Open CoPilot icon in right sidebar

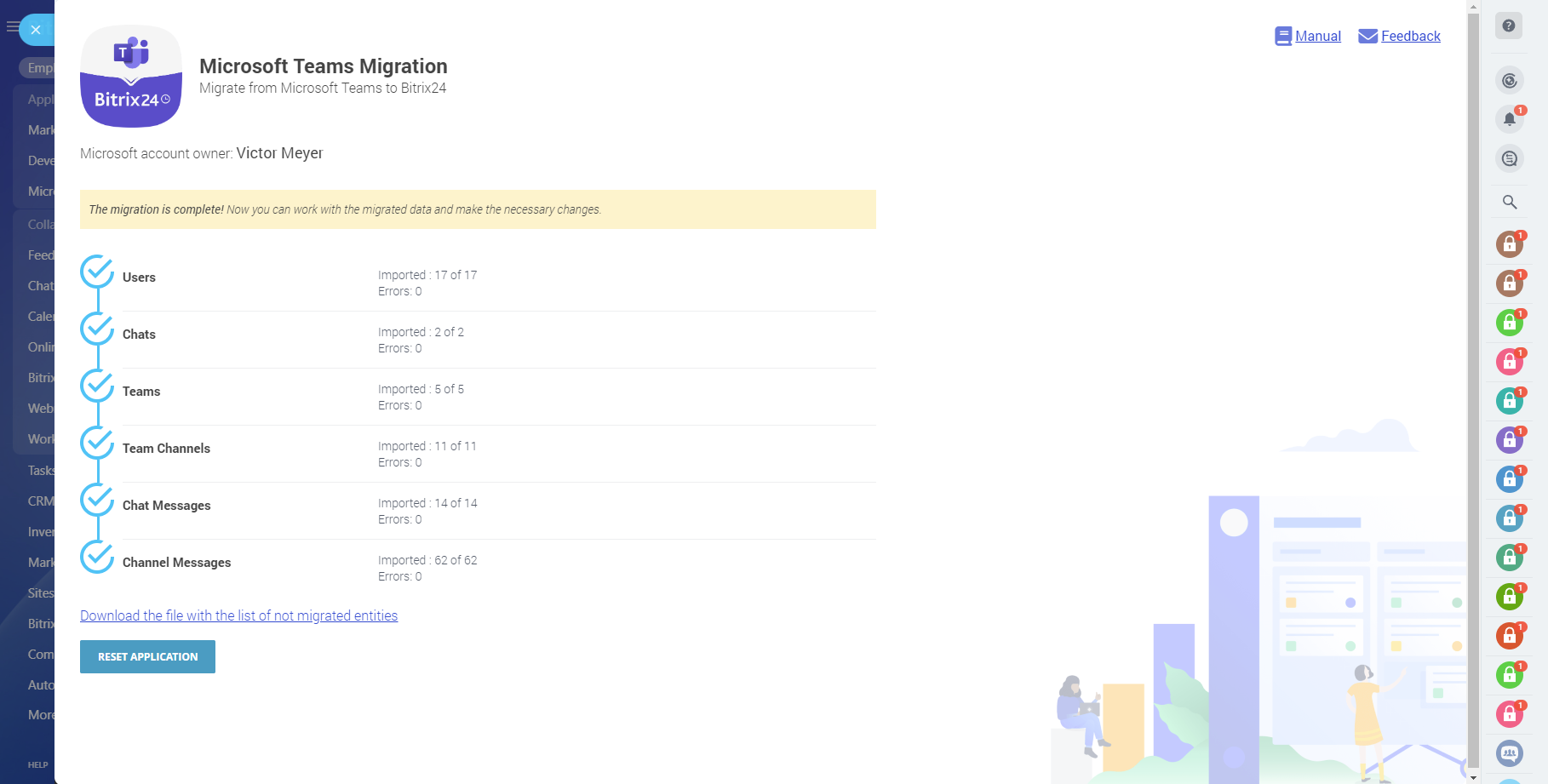(x=1510, y=81)
